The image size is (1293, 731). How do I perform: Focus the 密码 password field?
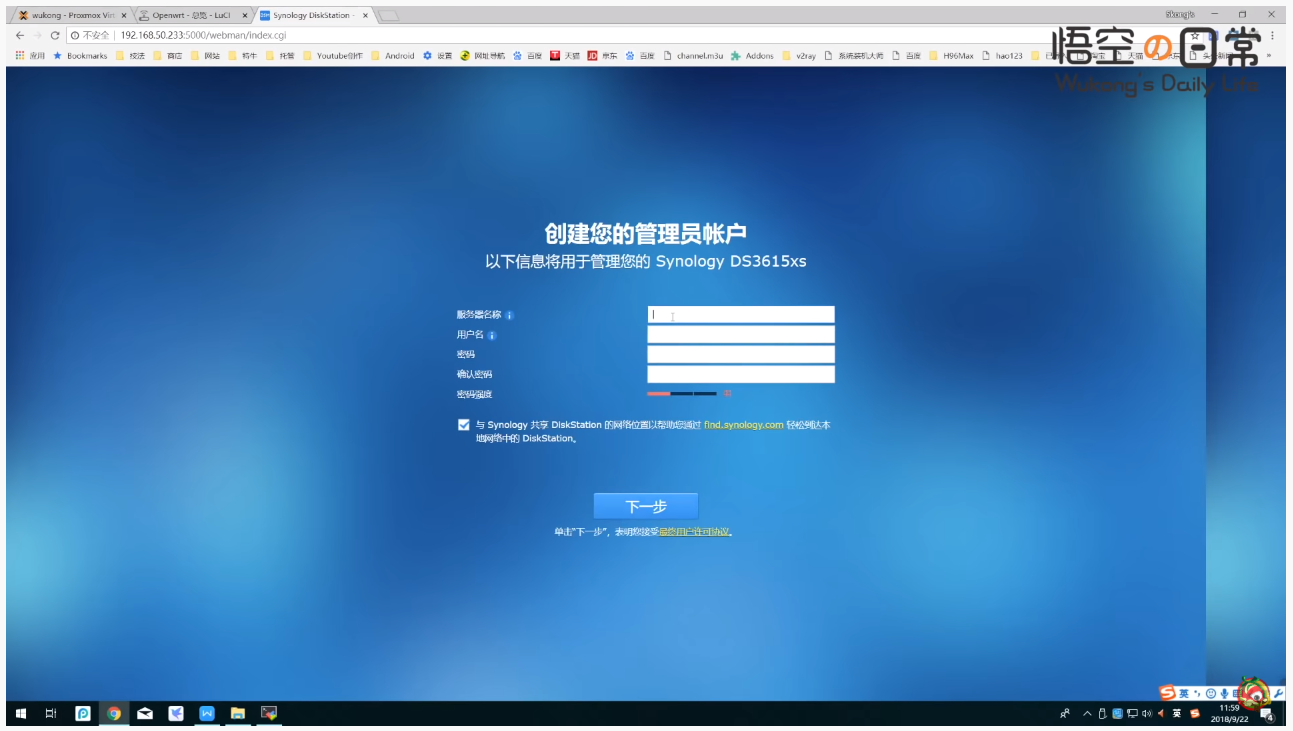[741, 354]
